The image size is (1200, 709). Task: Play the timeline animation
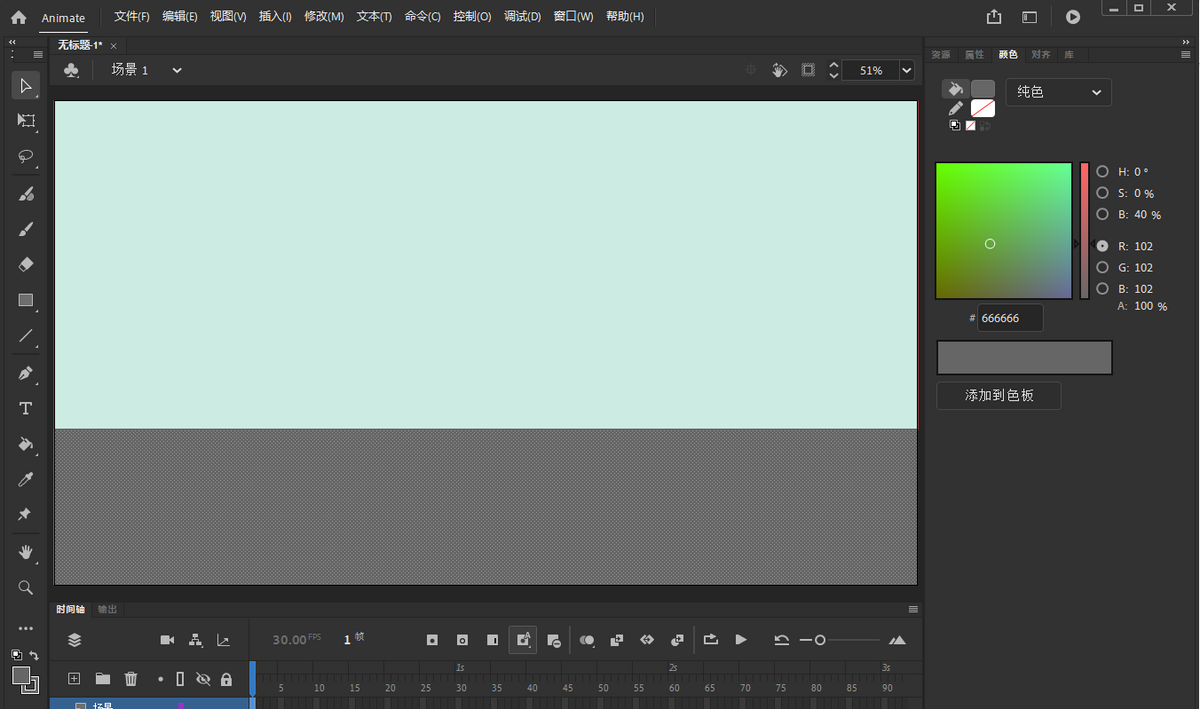pyautogui.click(x=741, y=640)
